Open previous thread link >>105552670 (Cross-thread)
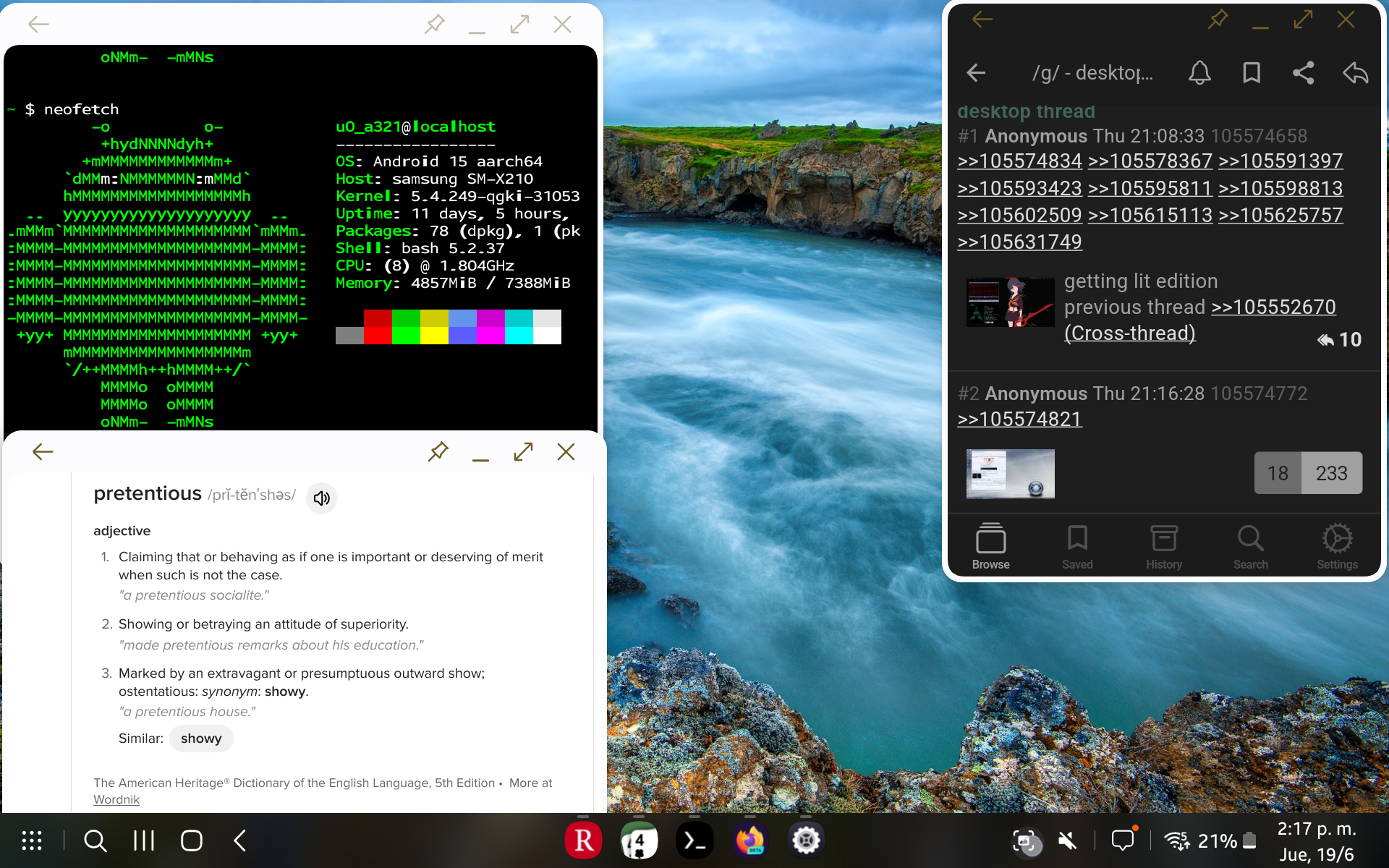The width and height of the screenshot is (1389, 868). click(x=1273, y=307)
